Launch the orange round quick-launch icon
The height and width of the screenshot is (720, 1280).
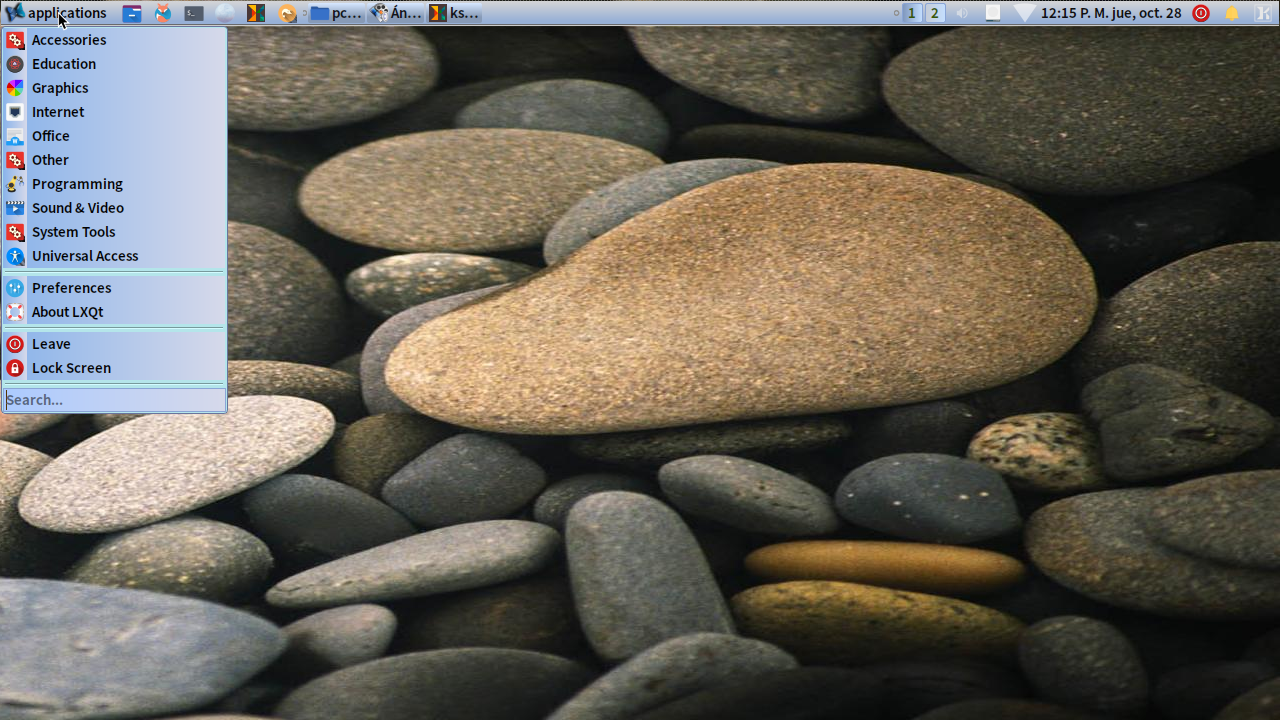pyautogui.click(x=287, y=13)
